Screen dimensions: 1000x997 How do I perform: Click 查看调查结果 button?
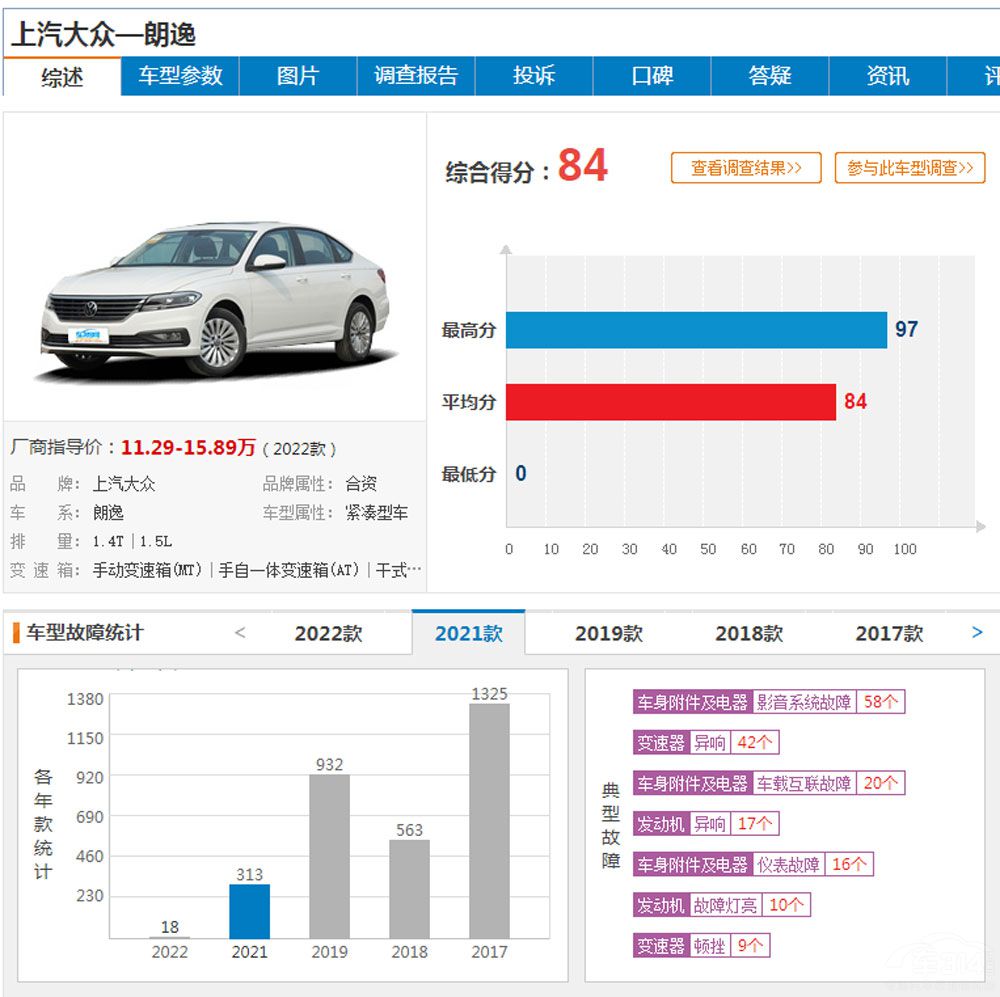[746, 168]
